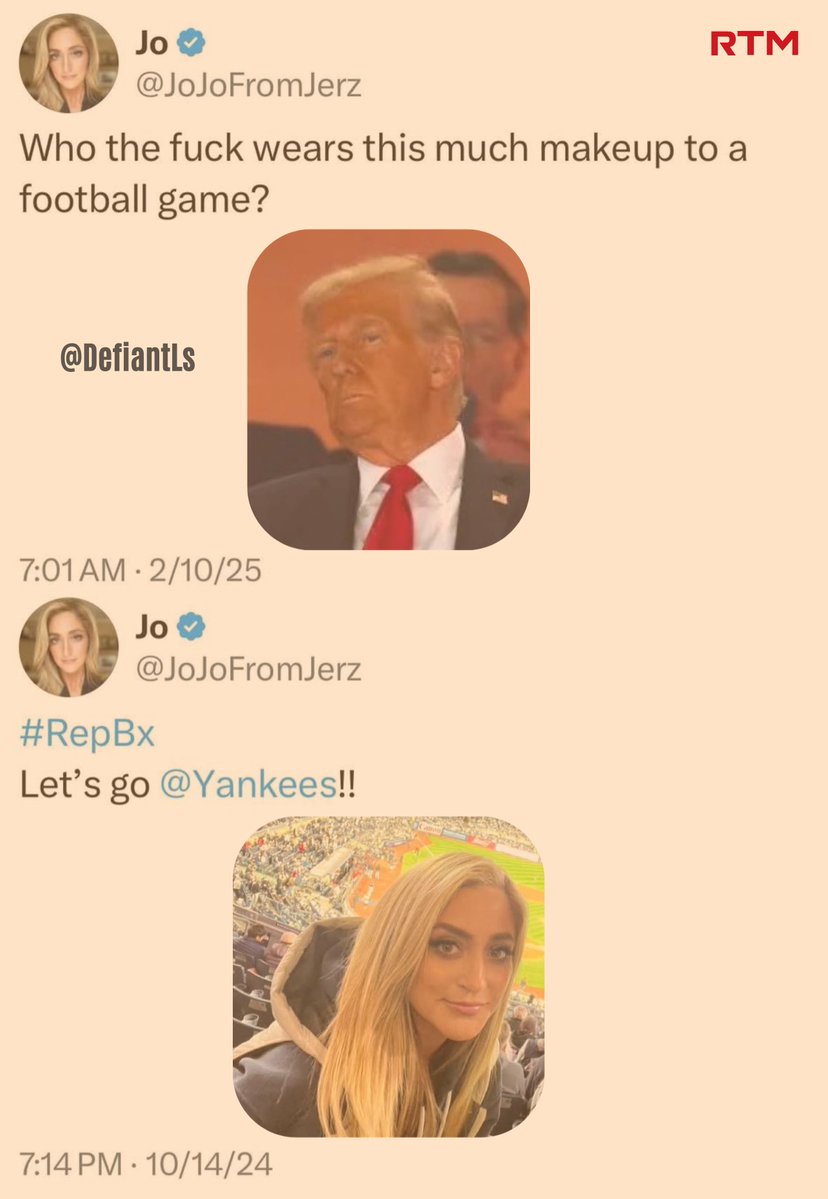Click the tweet text about makeup at a football game
Viewport: 828px width, 1199px height.
point(382,174)
